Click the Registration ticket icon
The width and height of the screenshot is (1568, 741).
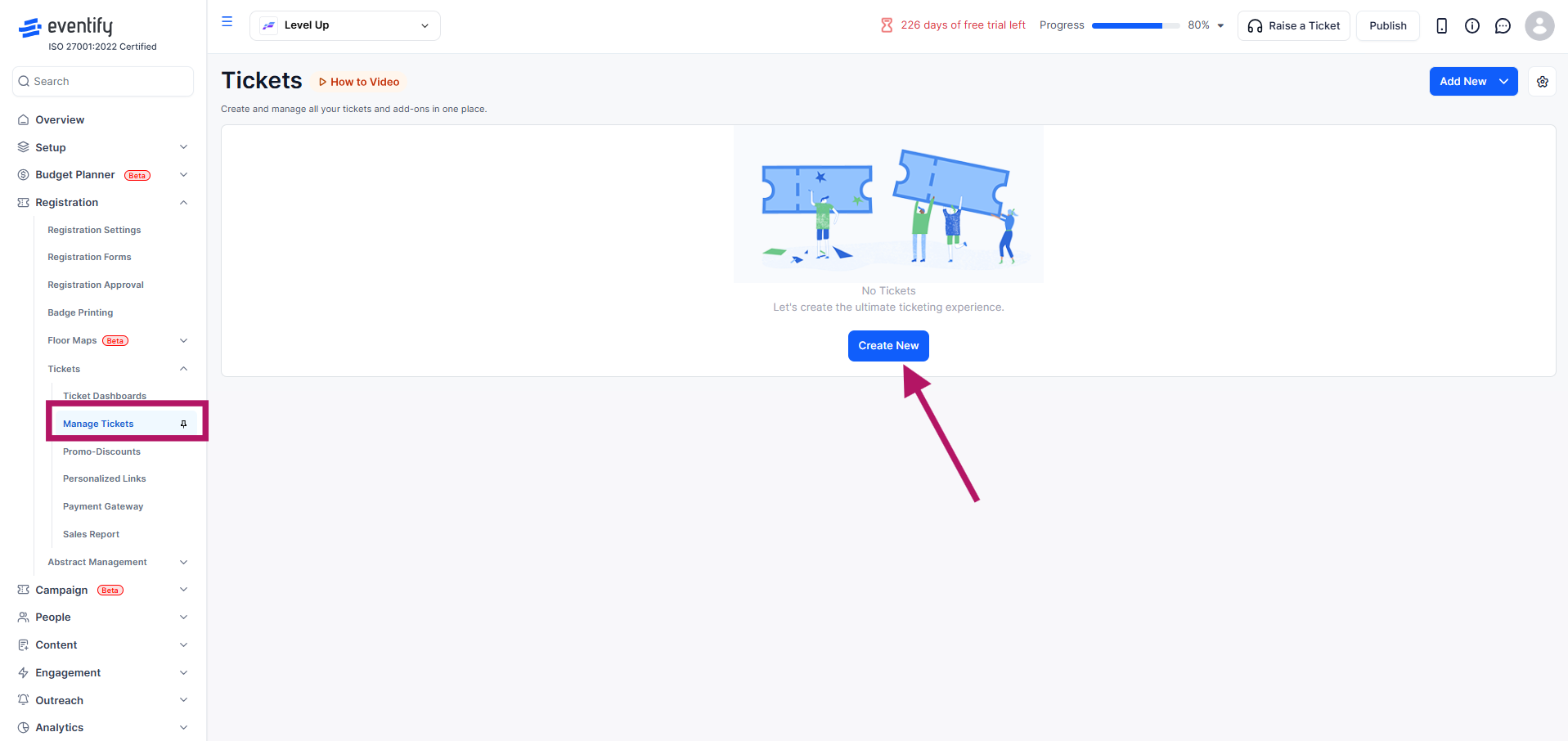(24, 202)
